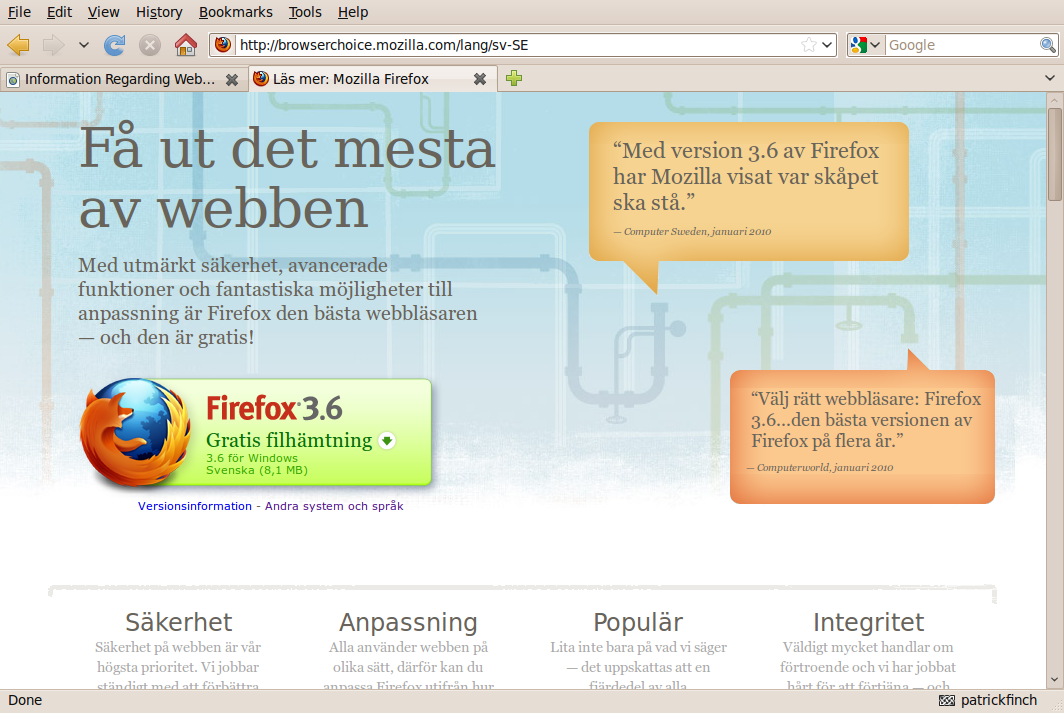Image resolution: width=1064 pixels, height=713 pixels.
Task: Open the Bookmarks menu
Action: (235, 12)
